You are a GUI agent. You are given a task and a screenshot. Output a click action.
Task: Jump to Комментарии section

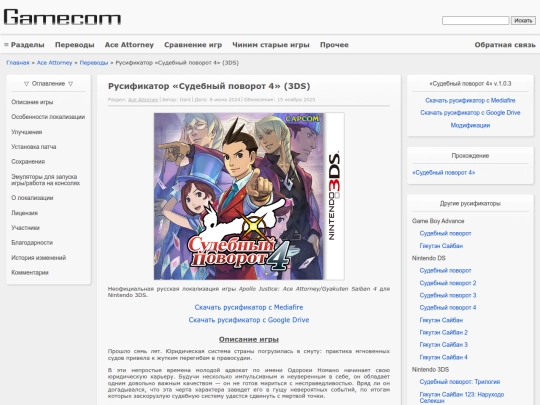[x=30, y=272]
